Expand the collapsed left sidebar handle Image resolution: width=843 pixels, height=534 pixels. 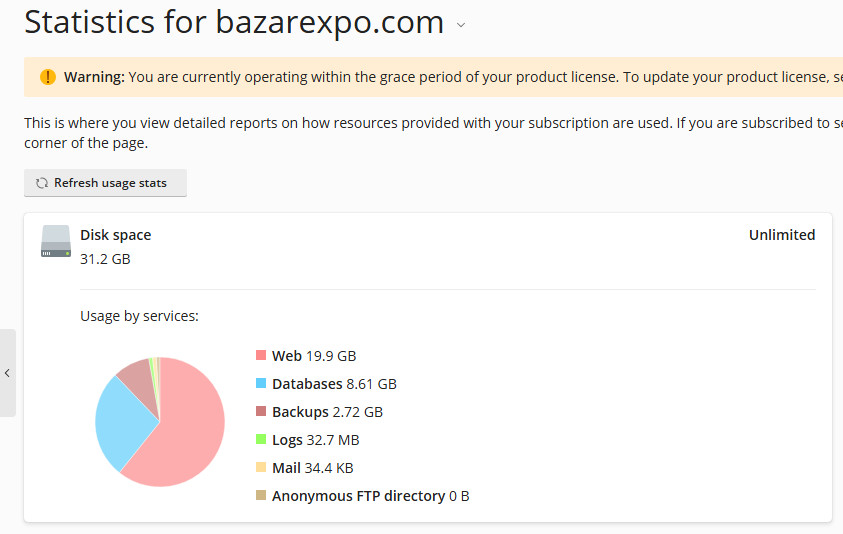pos(7,373)
